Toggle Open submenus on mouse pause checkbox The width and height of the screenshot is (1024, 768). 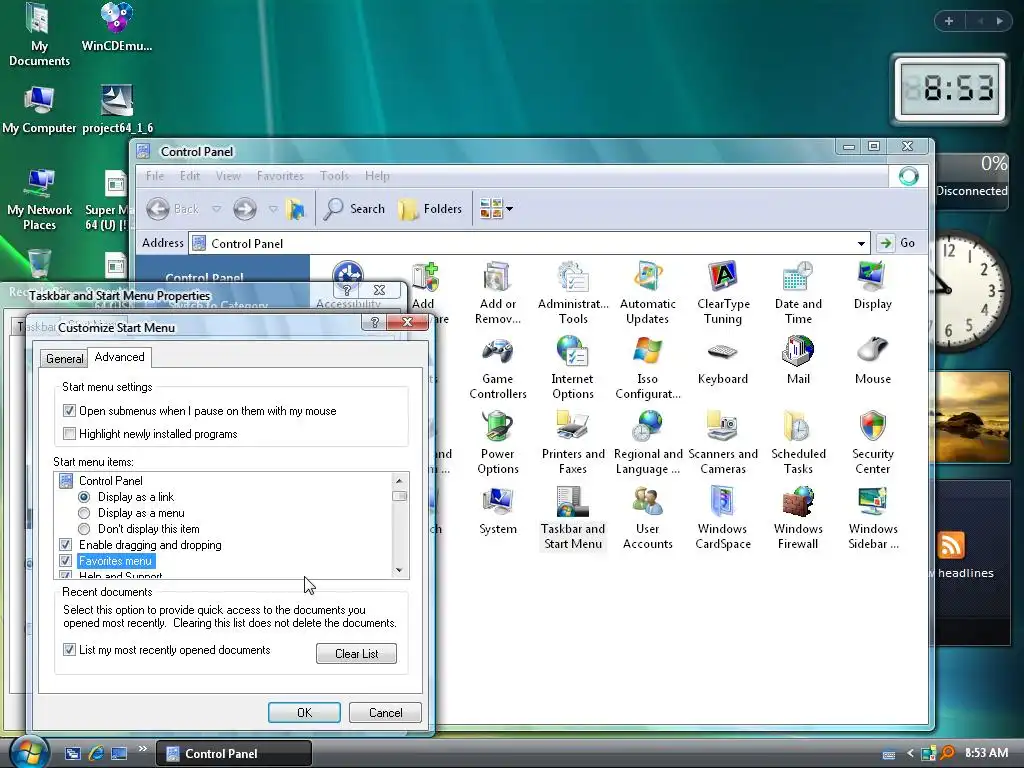point(69,411)
